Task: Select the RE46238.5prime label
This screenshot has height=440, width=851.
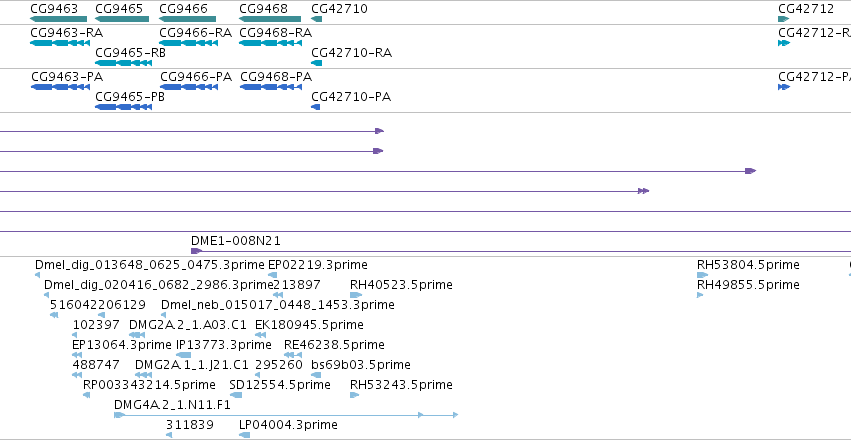Action: pyautogui.click(x=334, y=346)
